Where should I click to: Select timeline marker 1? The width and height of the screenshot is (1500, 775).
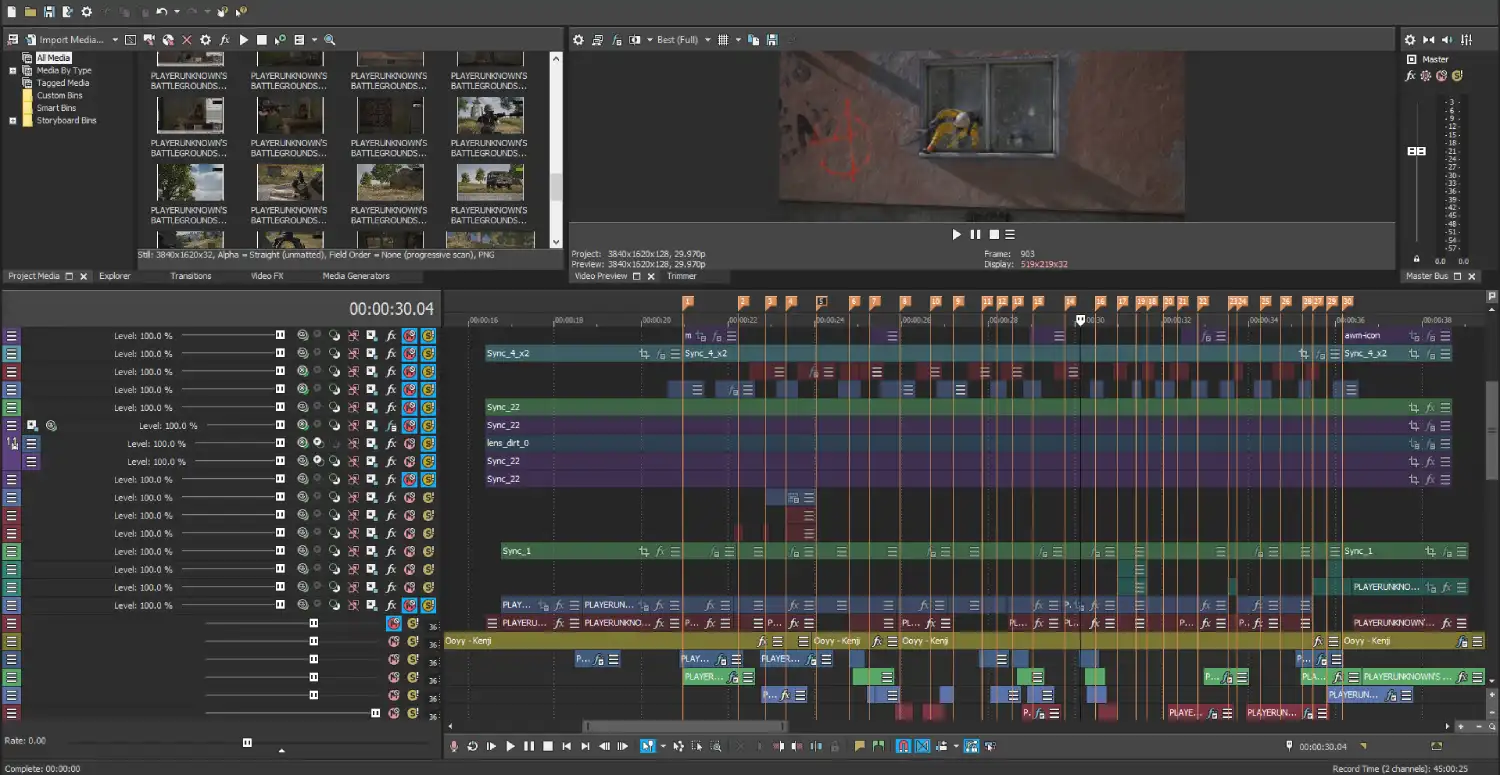coord(688,302)
